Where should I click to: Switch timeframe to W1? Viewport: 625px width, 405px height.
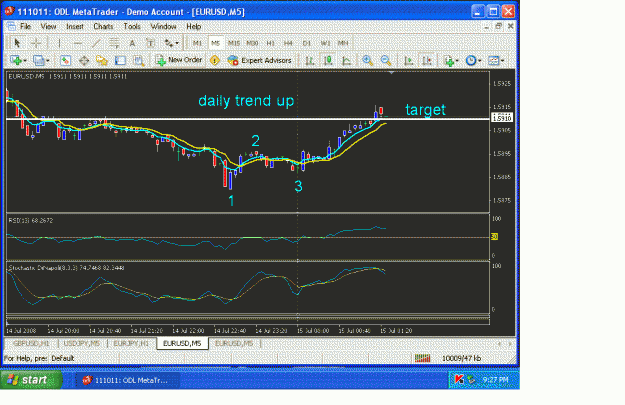point(325,43)
